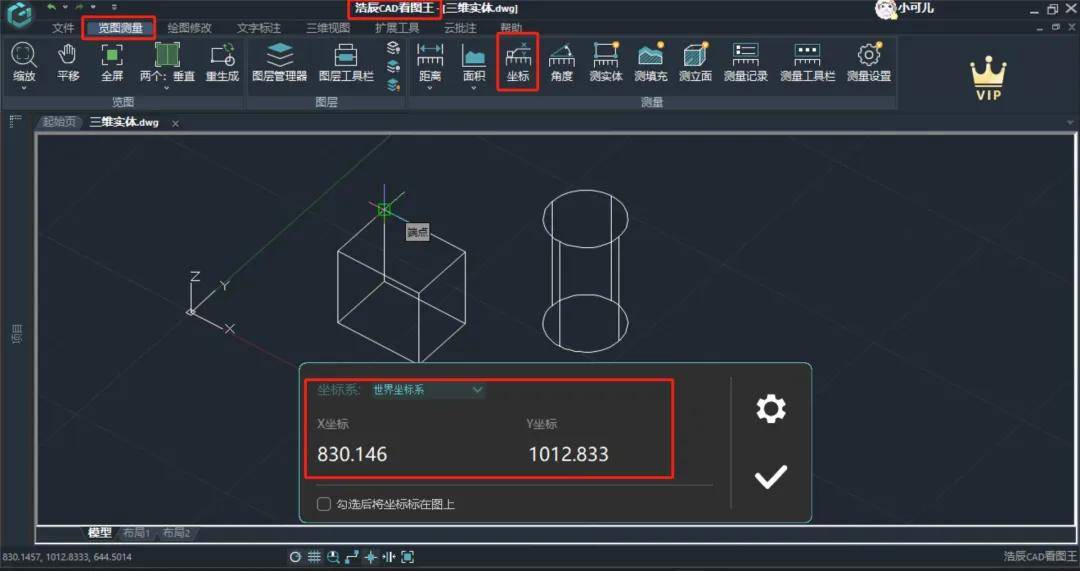1080x571 pixels.
Task: Click the middle small layer icon beside 图层工具栏
Action: (393, 66)
